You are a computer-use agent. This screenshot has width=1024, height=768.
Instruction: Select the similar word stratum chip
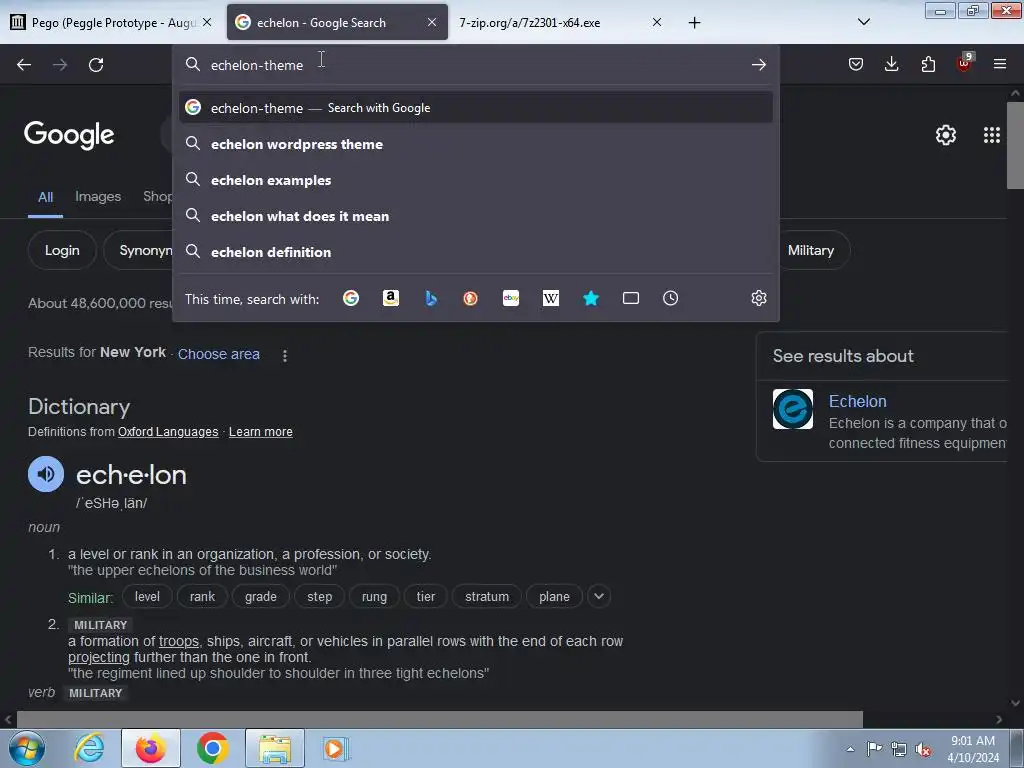coord(487,596)
